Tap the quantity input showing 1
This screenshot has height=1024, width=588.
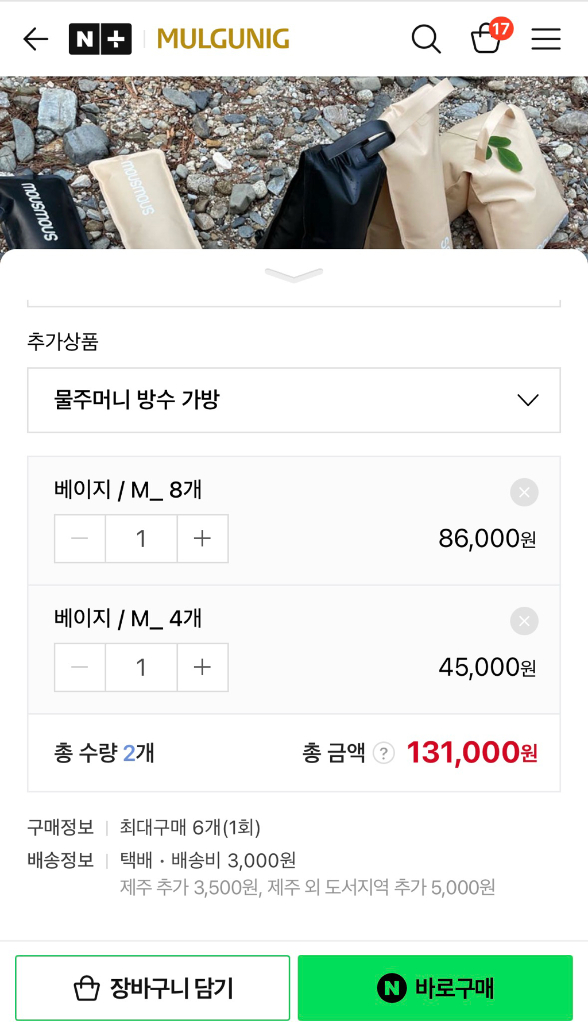pyautogui.click(x=141, y=538)
